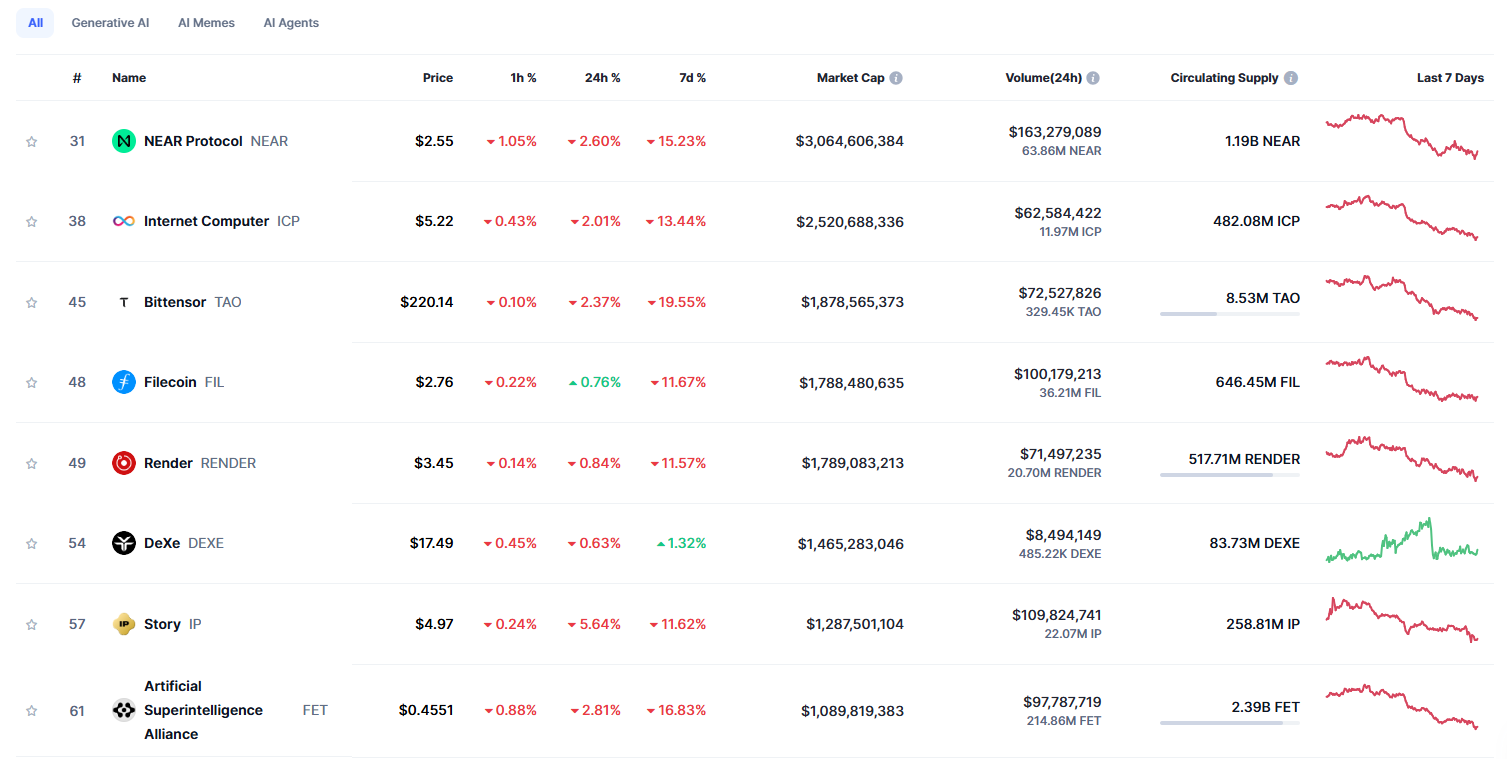Click NEAR volume $163,279,089
The height and width of the screenshot is (759, 1507).
tap(1055, 132)
